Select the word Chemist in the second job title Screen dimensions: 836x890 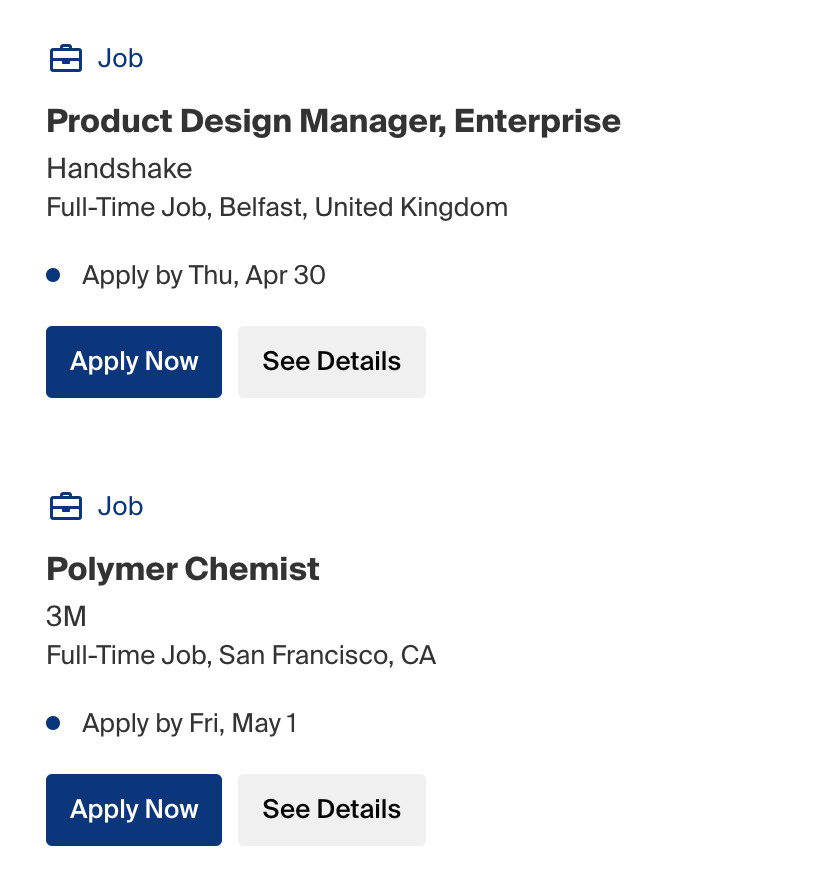pyautogui.click(x=252, y=569)
